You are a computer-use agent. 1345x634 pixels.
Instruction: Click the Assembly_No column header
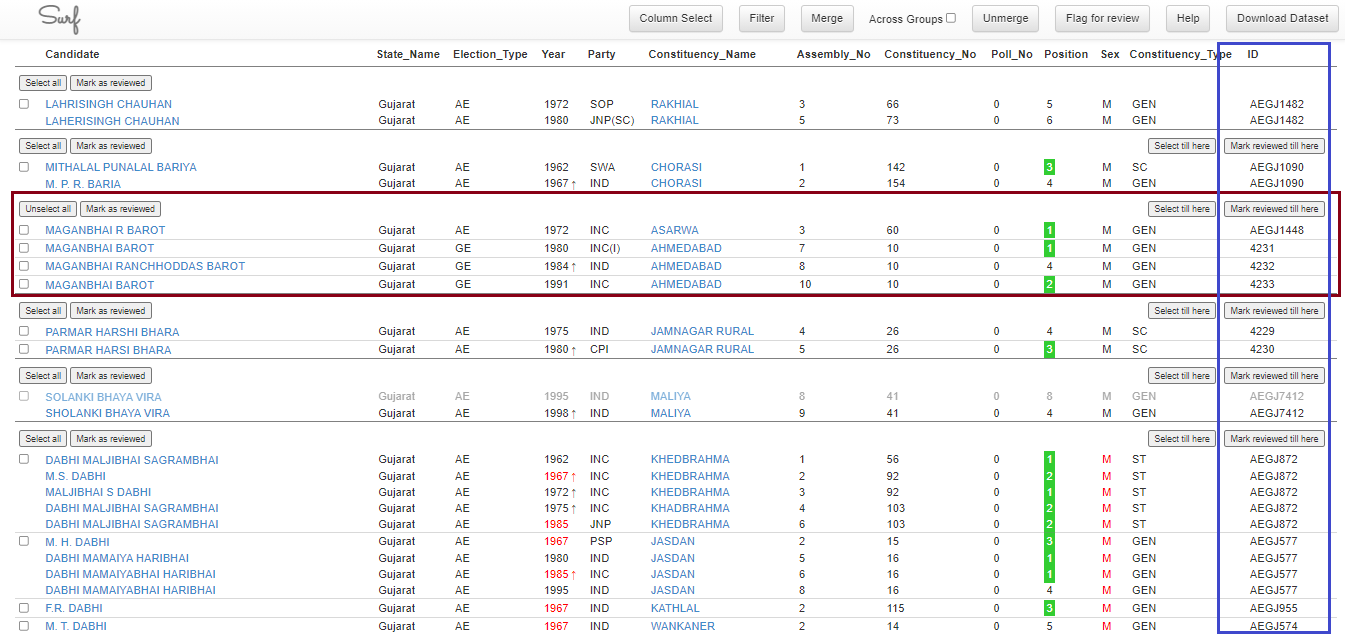pos(833,54)
